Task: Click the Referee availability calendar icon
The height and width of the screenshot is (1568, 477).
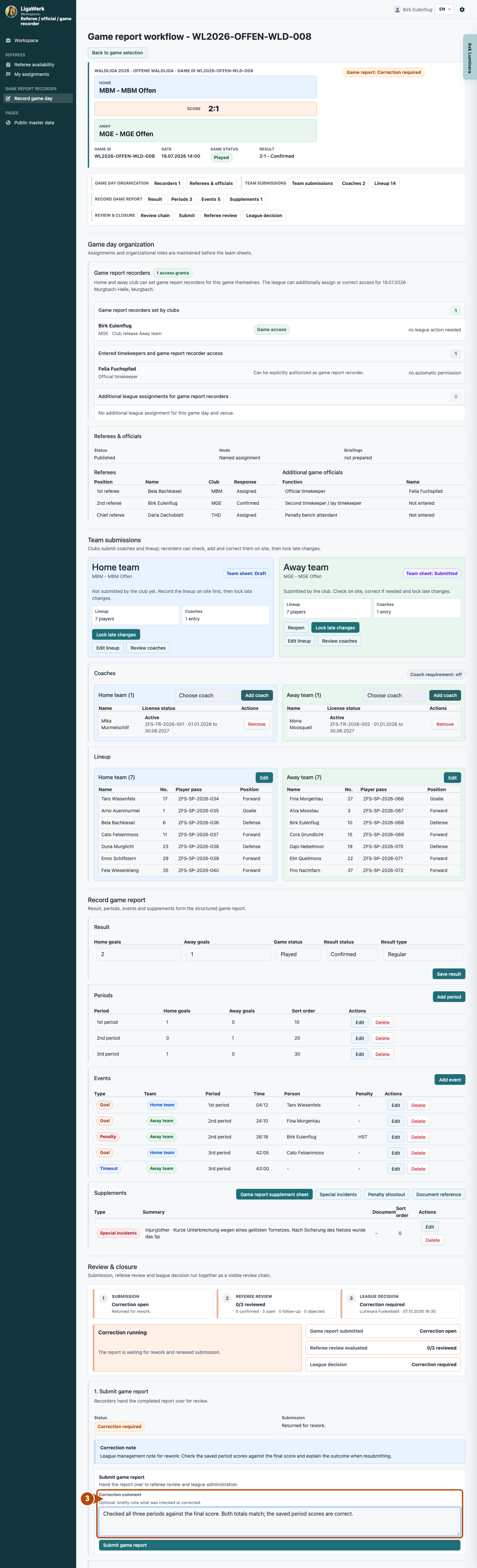Action: 8,65
